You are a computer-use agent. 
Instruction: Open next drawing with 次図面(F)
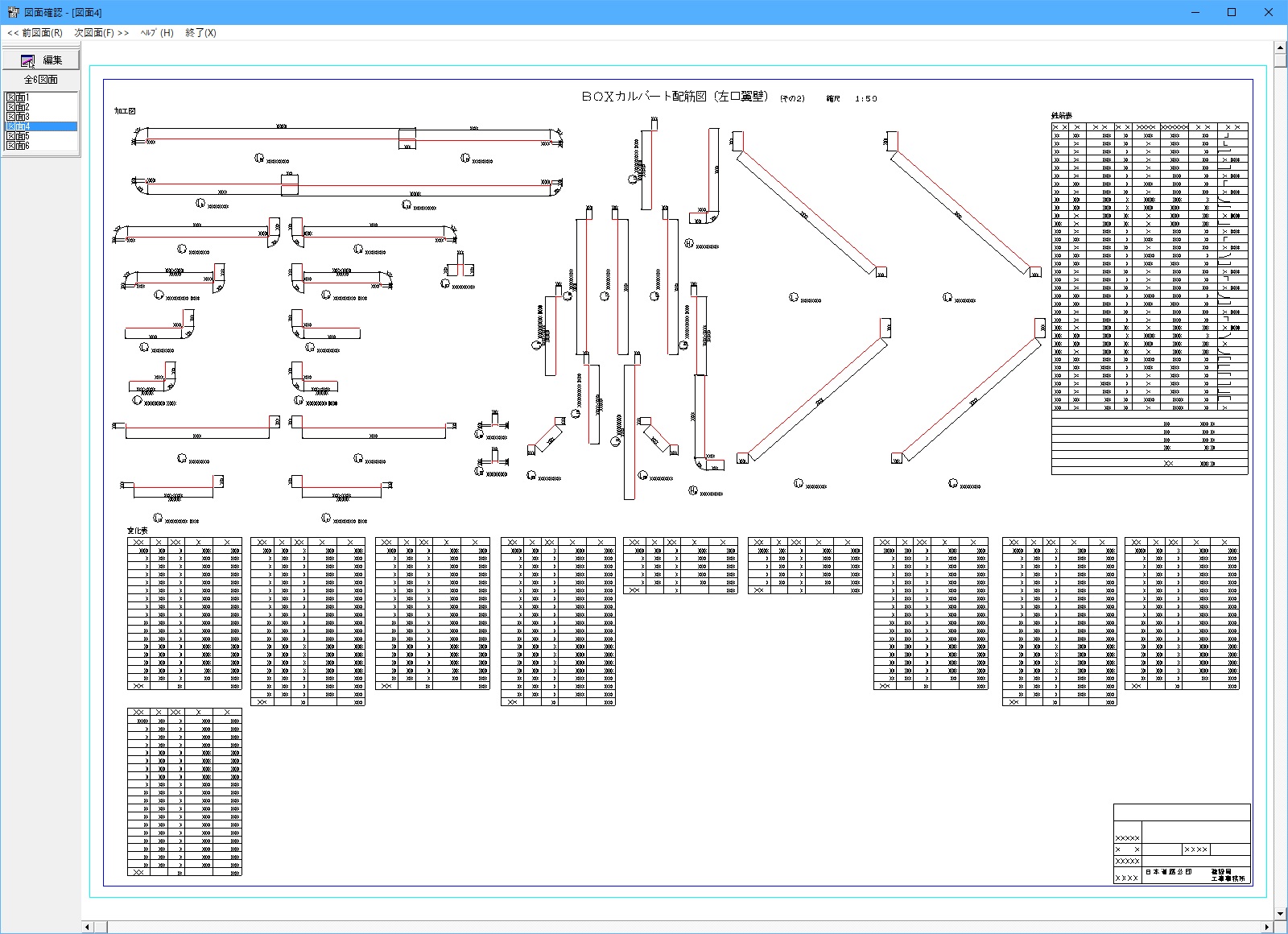point(101,33)
